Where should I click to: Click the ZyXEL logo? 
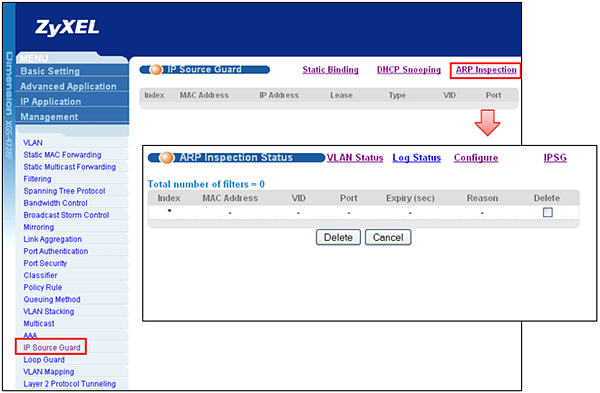pyautogui.click(x=67, y=28)
